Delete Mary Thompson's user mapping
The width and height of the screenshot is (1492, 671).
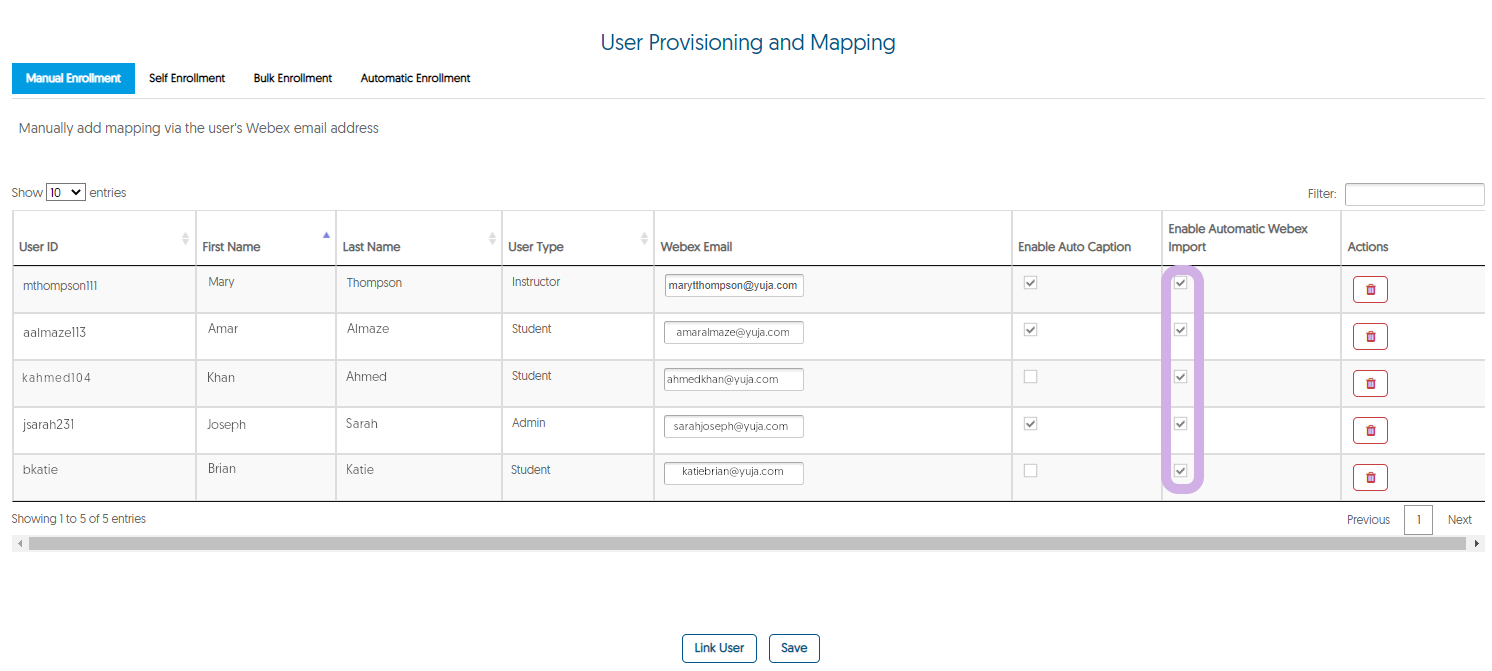point(1369,290)
